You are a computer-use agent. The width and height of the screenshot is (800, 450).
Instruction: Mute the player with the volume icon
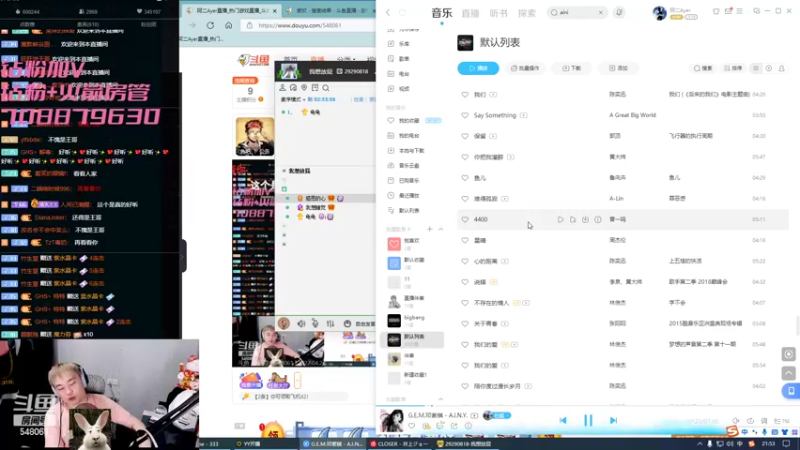[736, 421]
